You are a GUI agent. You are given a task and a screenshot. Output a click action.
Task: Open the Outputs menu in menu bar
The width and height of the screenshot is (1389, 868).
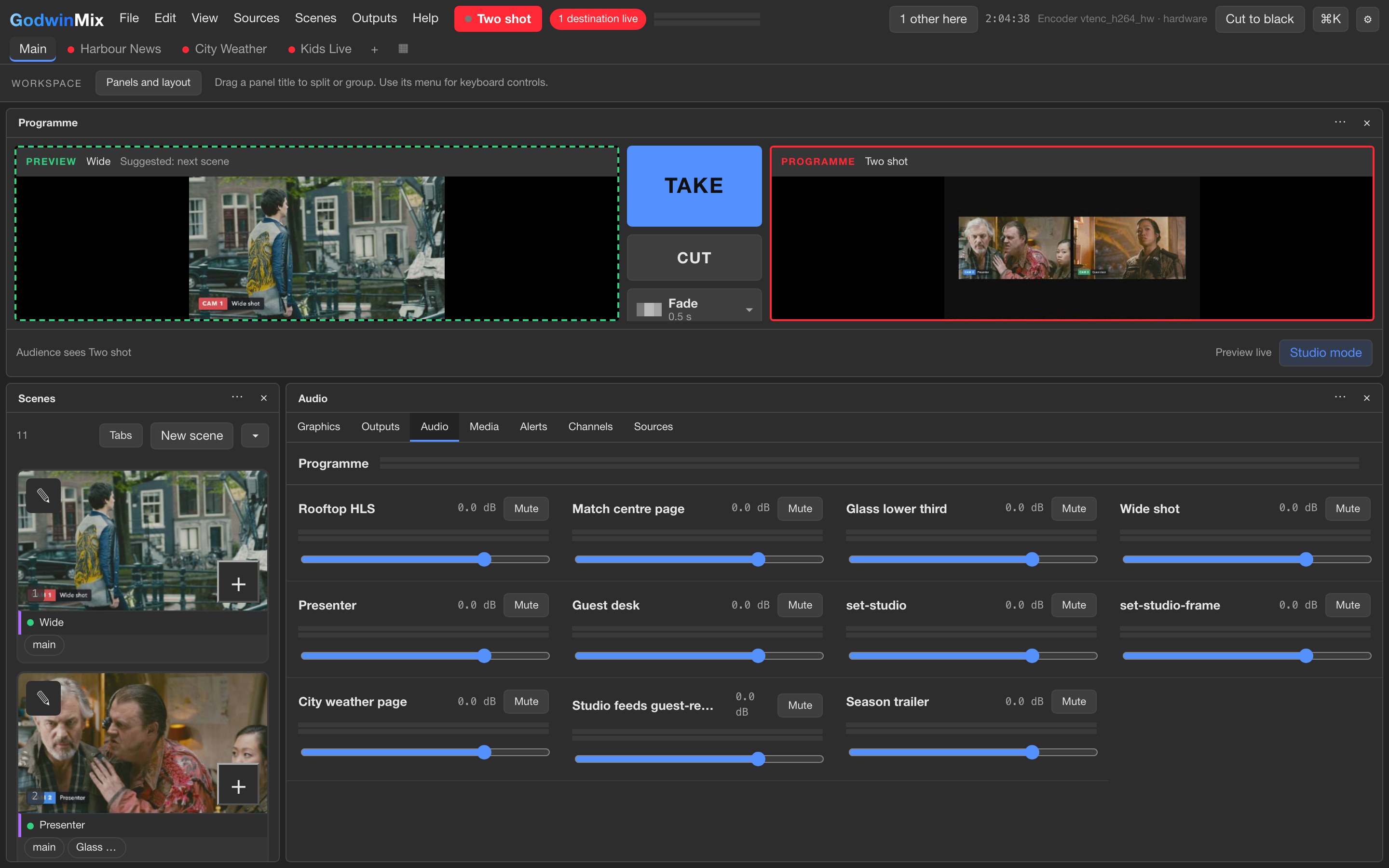click(374, 18)
